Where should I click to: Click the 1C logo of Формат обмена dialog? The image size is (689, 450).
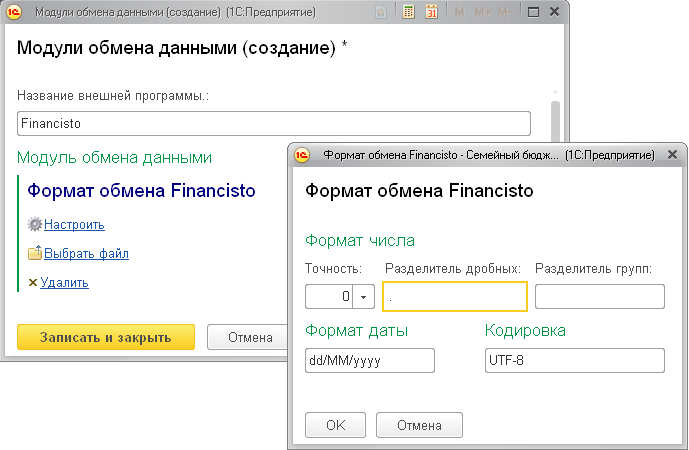point(304,156)
